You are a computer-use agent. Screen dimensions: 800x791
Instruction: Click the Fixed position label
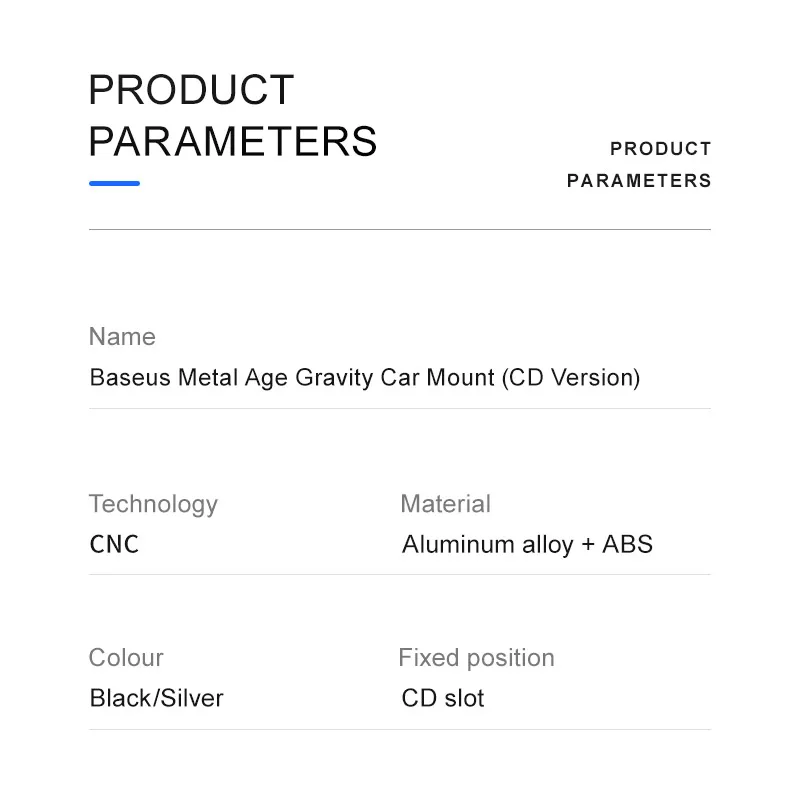coord(476,658)
